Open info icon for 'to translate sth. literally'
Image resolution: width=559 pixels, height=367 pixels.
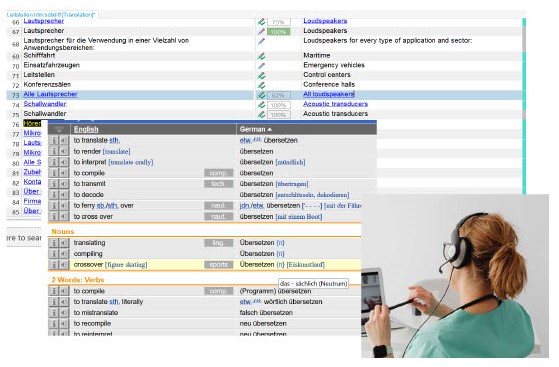coord(54,302)
